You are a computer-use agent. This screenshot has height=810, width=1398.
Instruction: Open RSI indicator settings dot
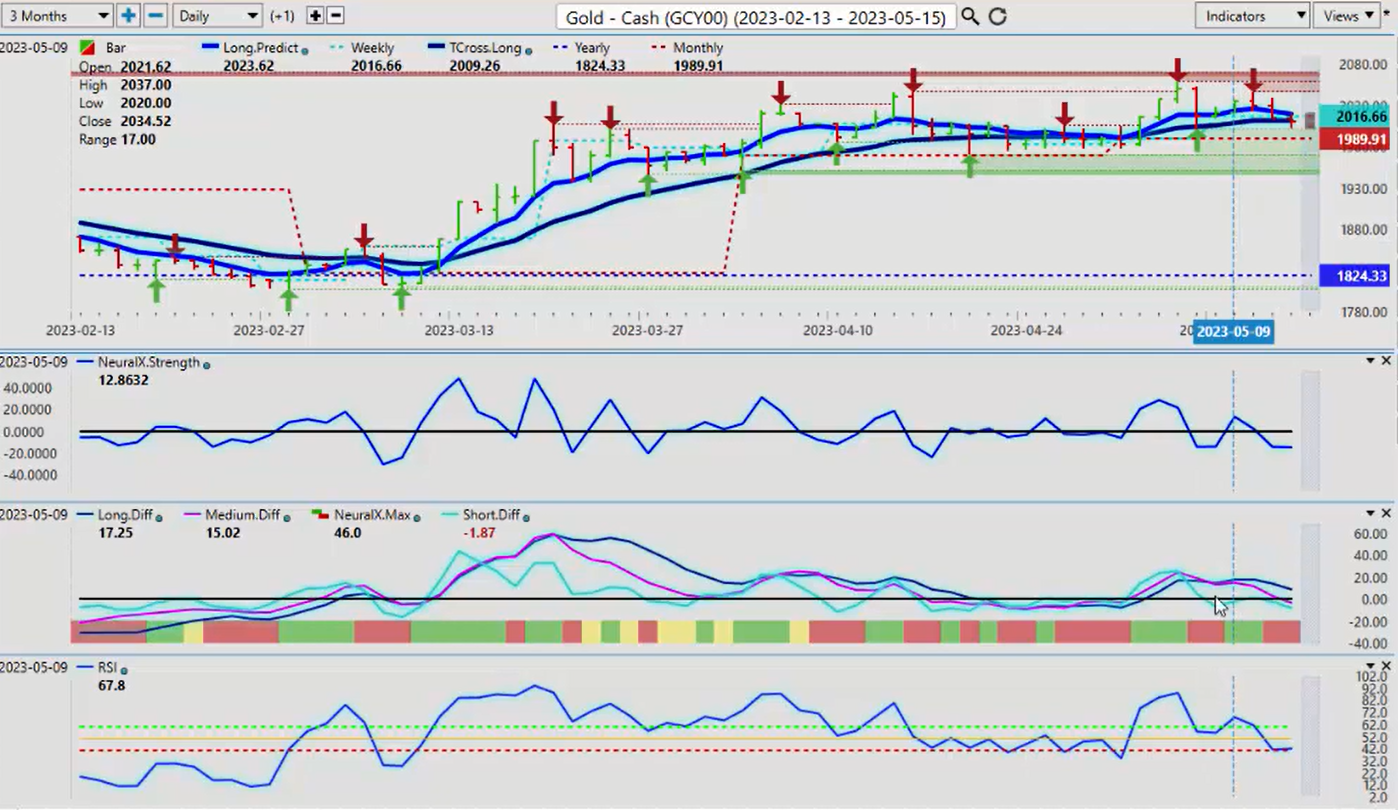[x=124, y=669]
